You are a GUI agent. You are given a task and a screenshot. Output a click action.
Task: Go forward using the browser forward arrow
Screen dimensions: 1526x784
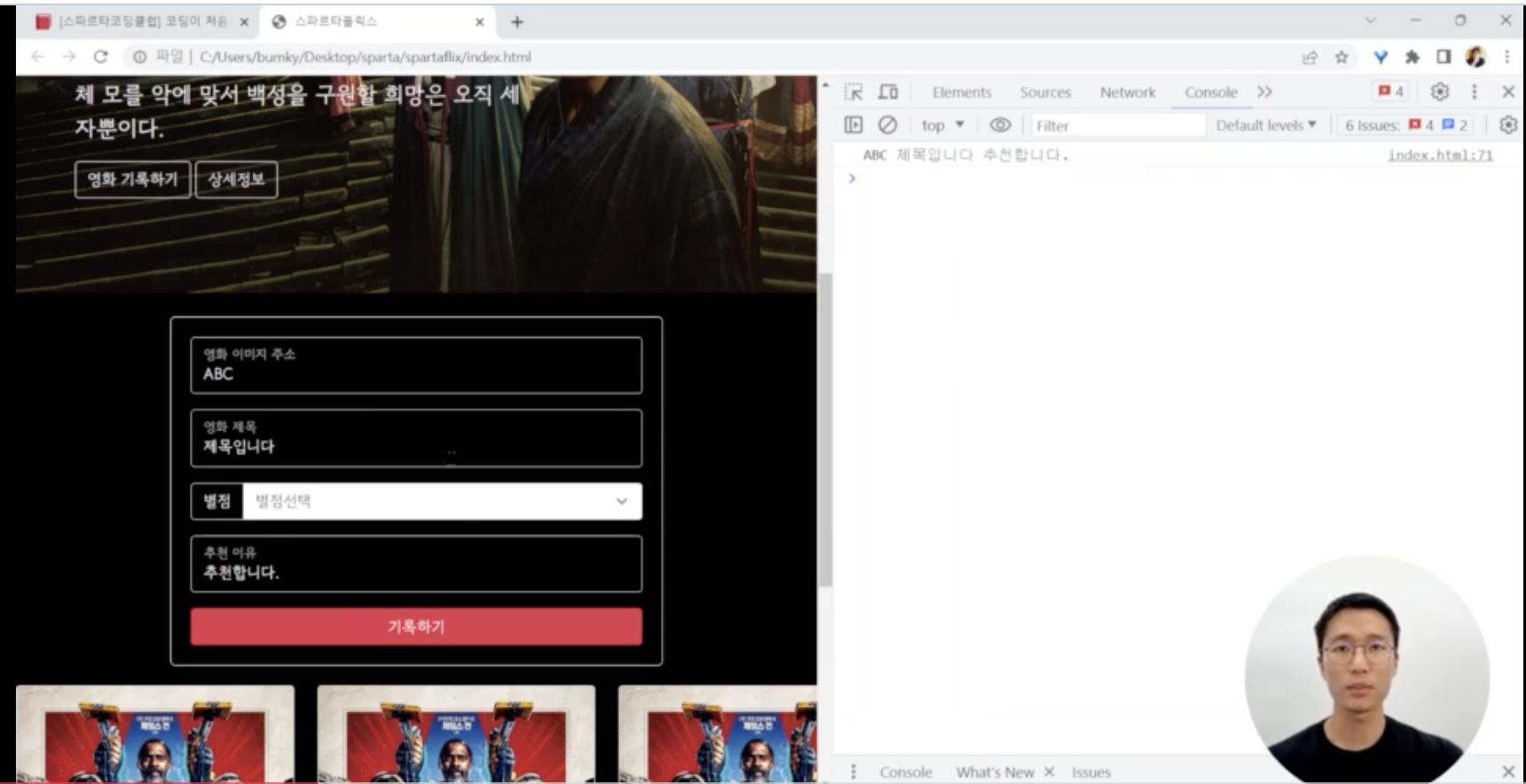[x=69, y=57]
